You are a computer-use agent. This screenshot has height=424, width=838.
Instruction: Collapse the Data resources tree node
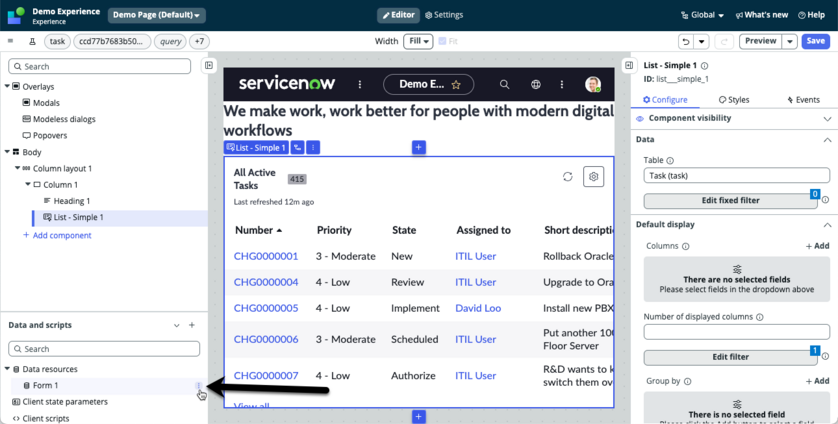pyautogui.click(x=7, y=369)
